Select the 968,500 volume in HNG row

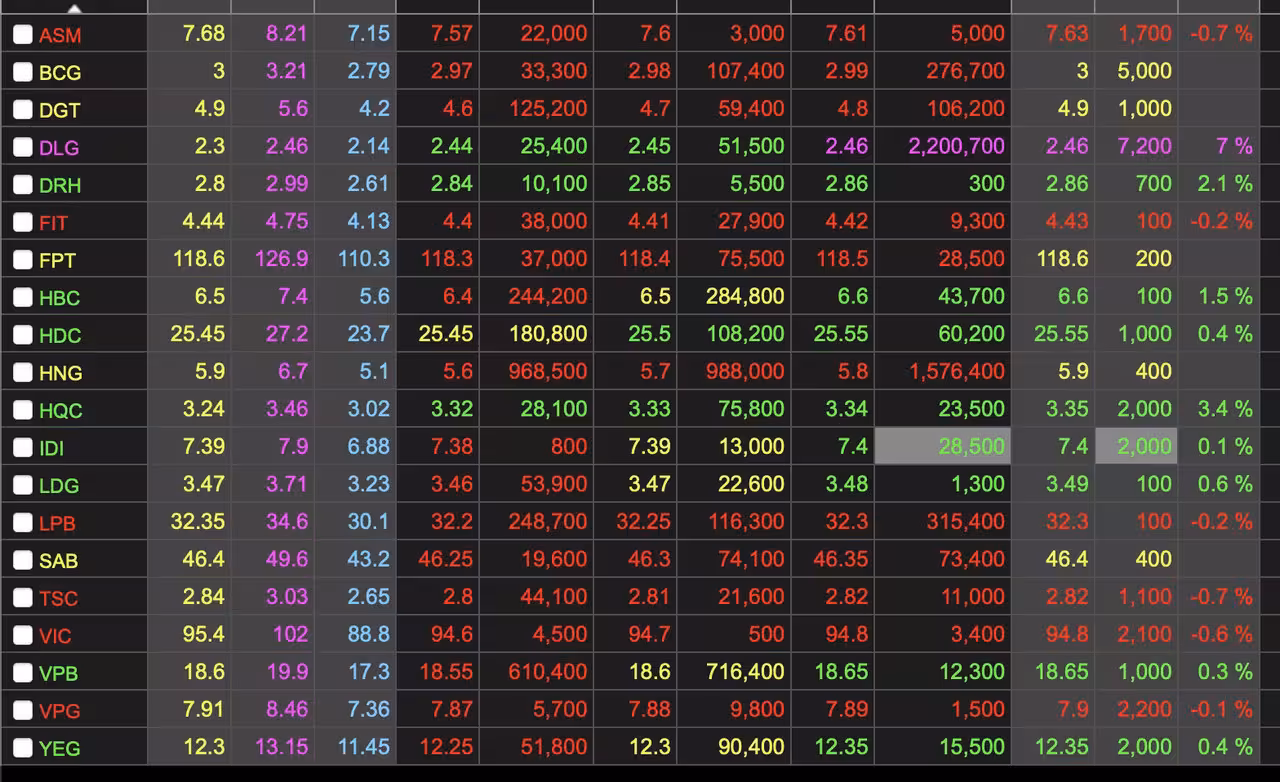coord(547,371)
